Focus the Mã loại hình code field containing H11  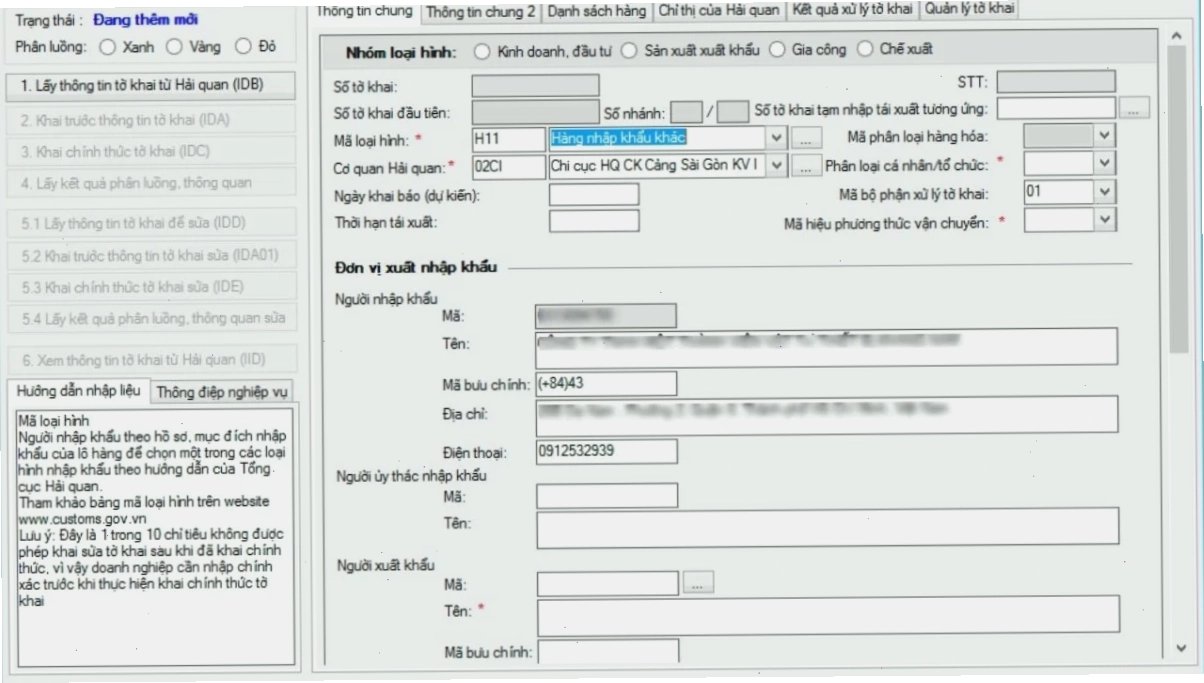pyautogui.click(x=507, y=137)
